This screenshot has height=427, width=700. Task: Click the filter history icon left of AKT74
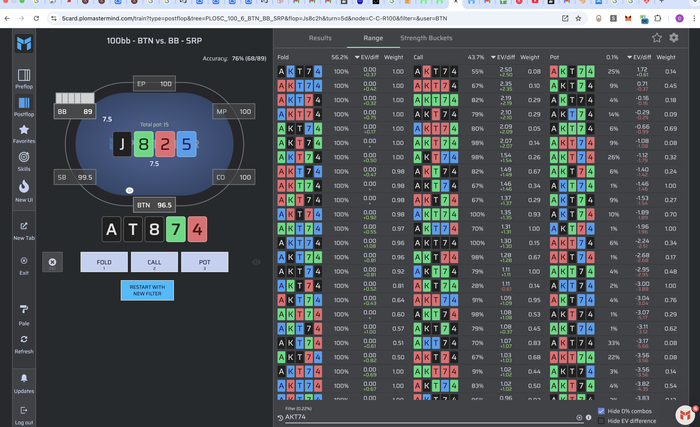click(280, 418)
